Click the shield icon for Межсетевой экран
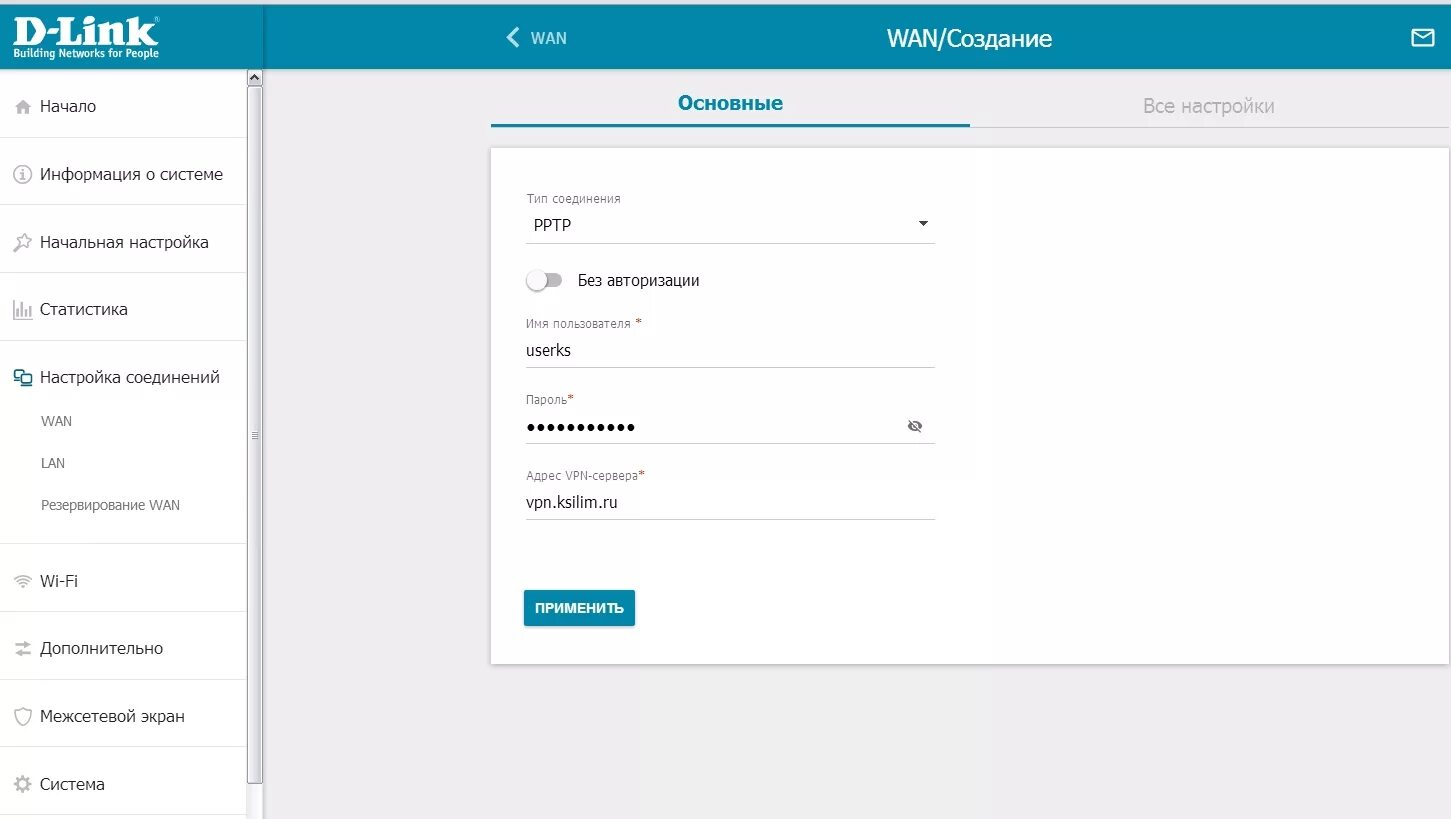The image size is (1451, 819). [23, 717]
